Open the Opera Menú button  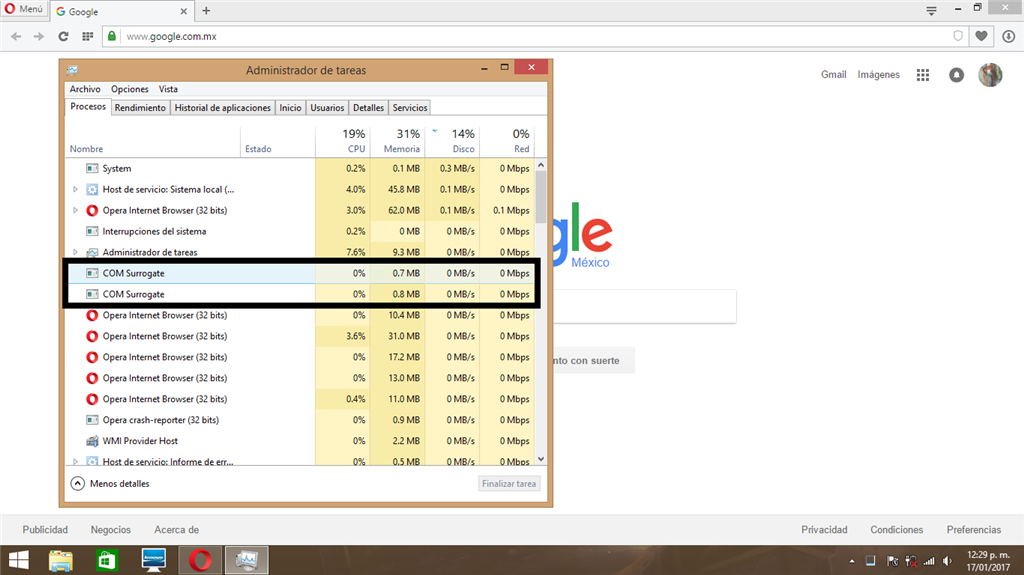pyautogui.click(x=24, y=9)
